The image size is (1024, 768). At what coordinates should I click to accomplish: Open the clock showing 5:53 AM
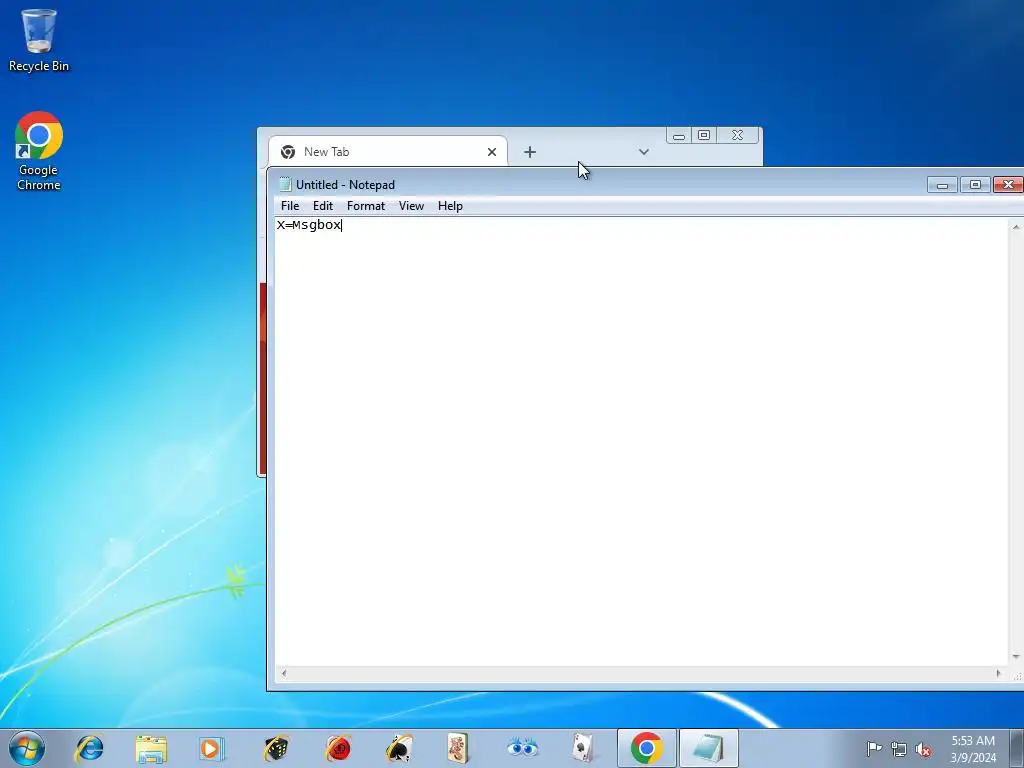coord(973,749)
